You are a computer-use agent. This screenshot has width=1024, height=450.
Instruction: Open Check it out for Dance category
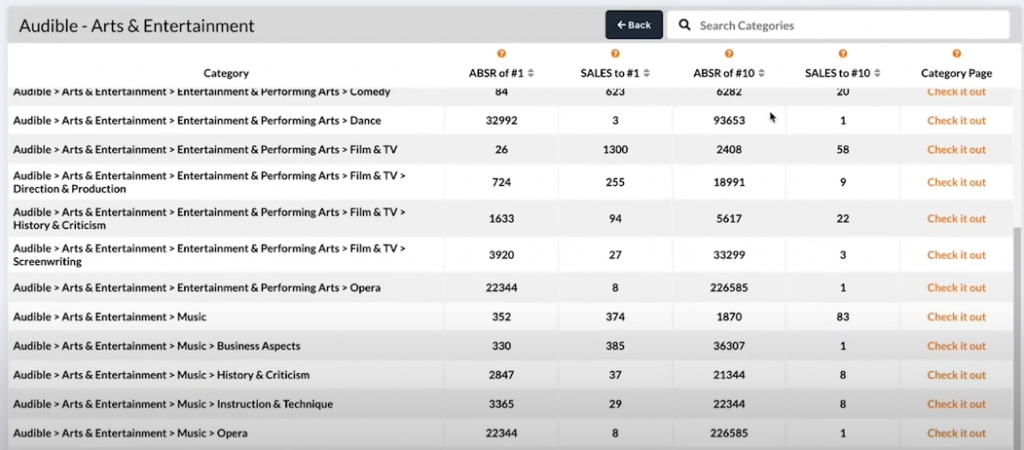click(956, 121)
